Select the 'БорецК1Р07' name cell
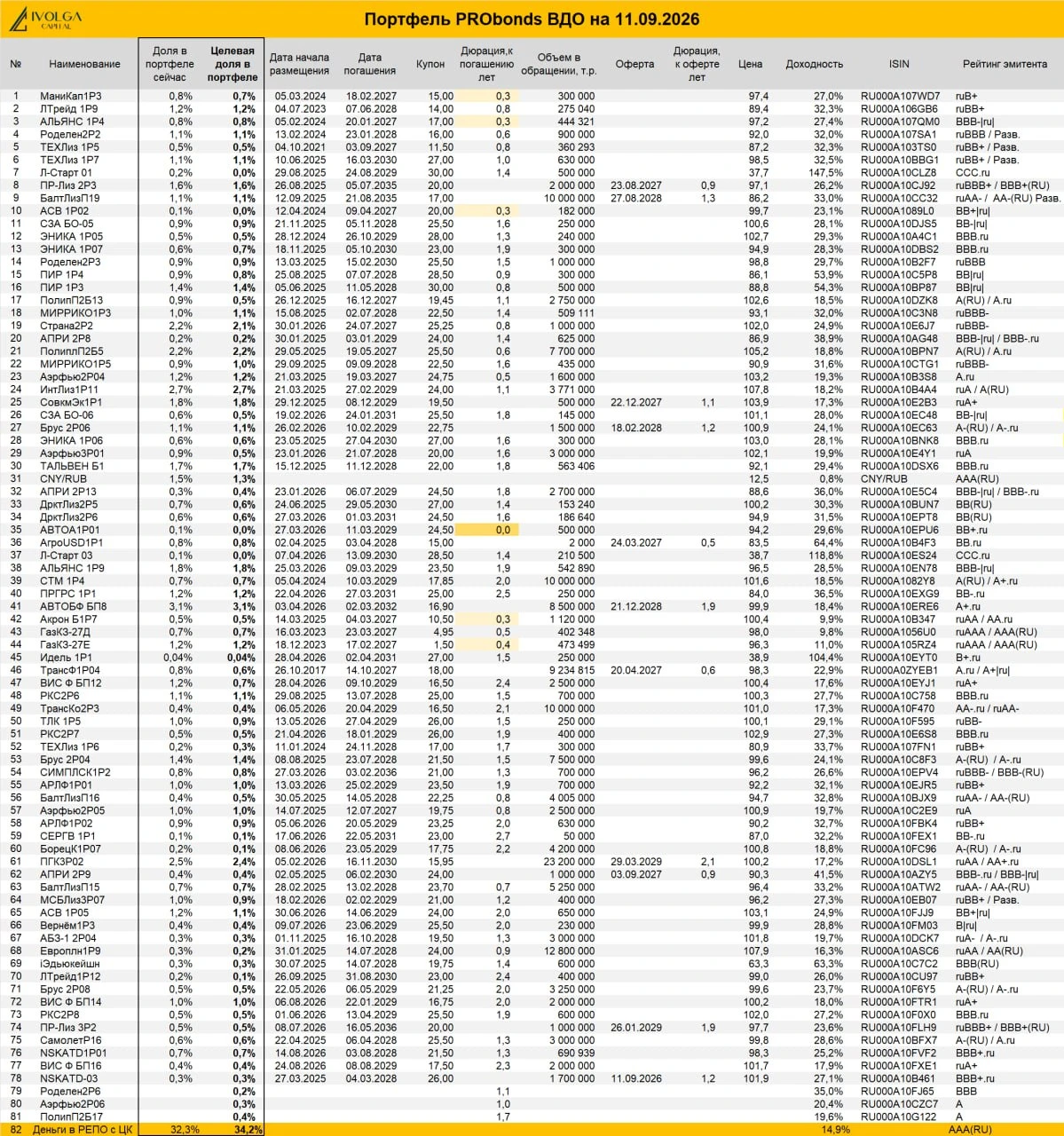1064x1136 pixels. click(x=70, y=848)
